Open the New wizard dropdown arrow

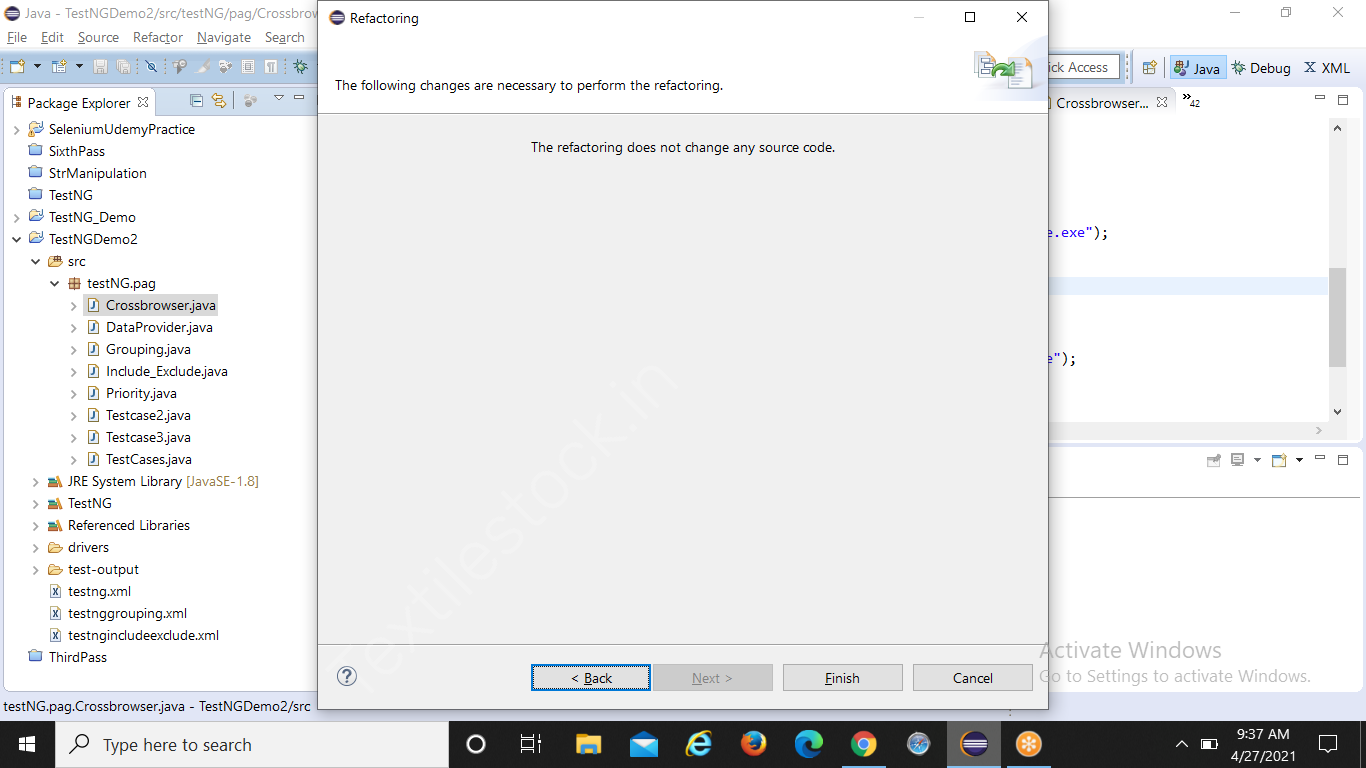point(37,67)
